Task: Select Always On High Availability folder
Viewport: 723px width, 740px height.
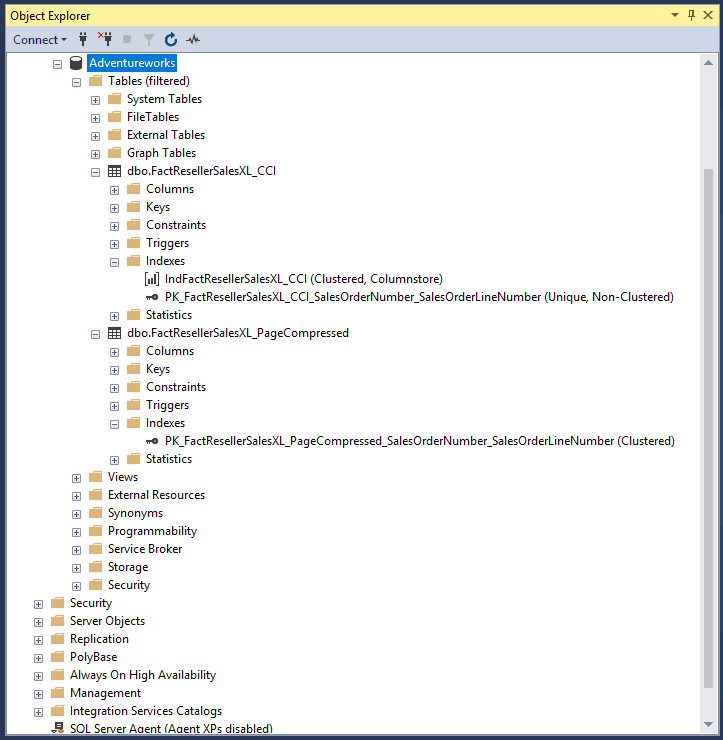Action: [143, 675]
